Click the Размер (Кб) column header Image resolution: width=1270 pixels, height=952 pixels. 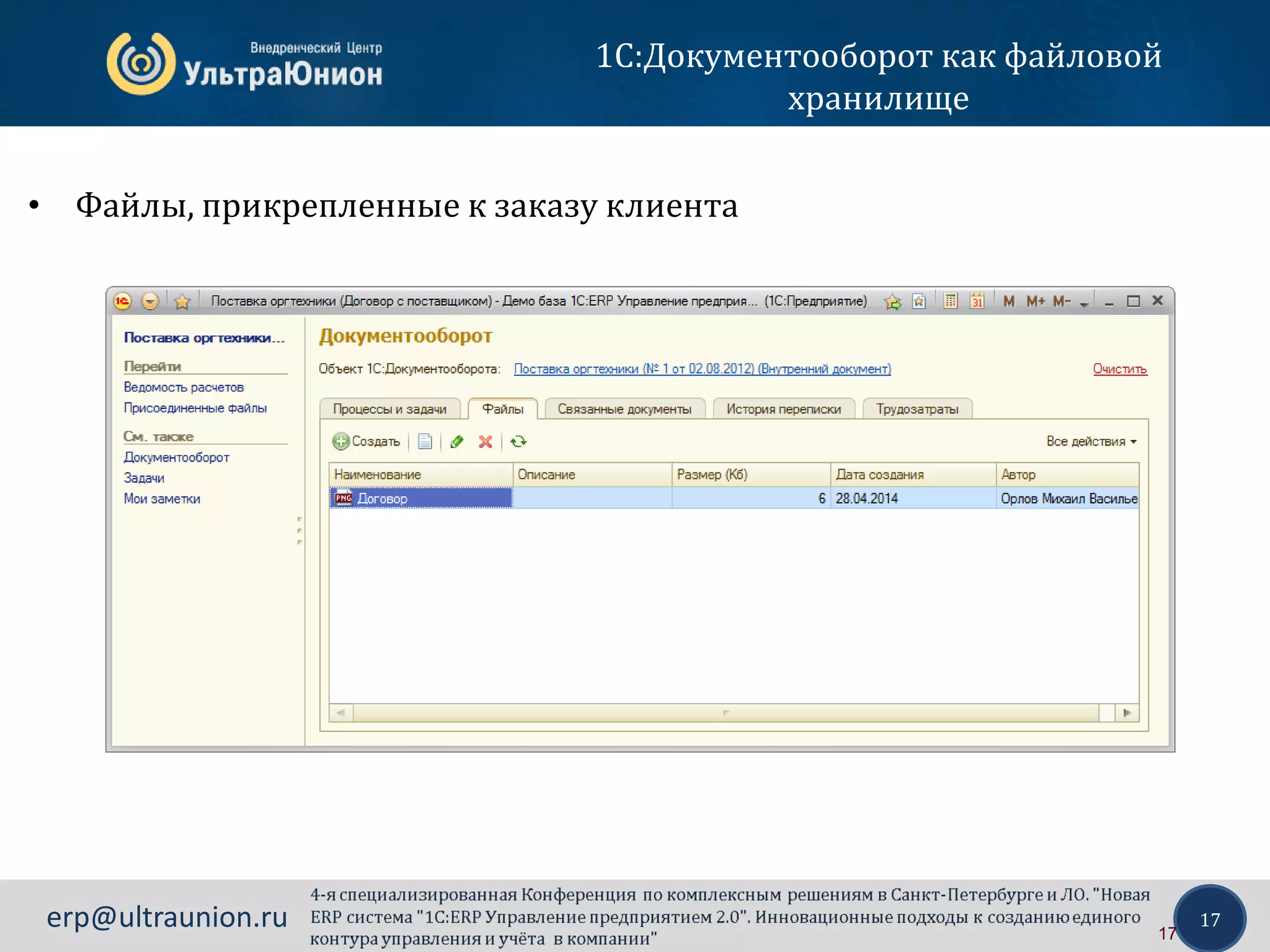pos(751,475)
